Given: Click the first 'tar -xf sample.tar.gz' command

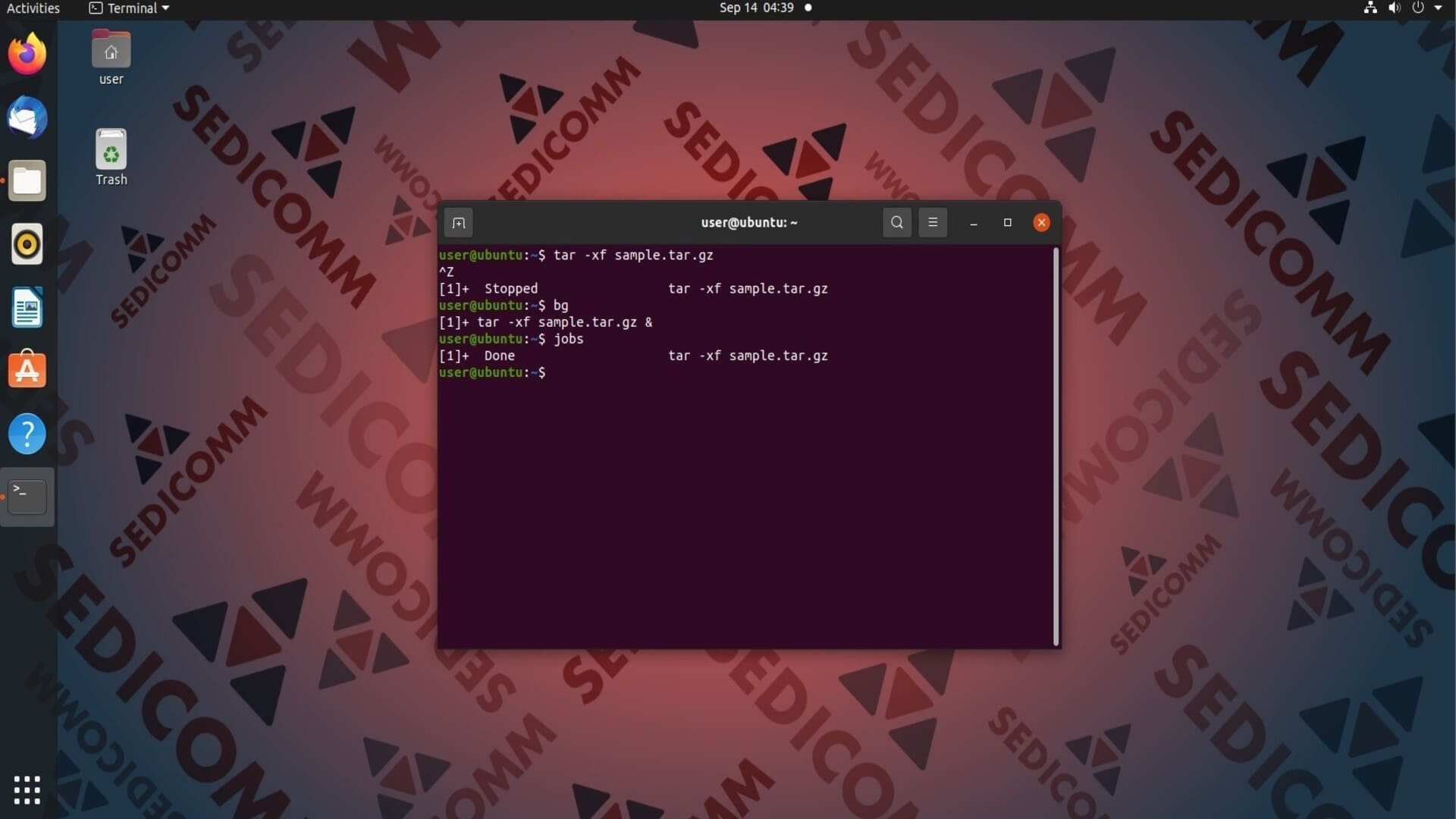Looking at the screenshot, I should pyautogui.click(x=633, y=256).
